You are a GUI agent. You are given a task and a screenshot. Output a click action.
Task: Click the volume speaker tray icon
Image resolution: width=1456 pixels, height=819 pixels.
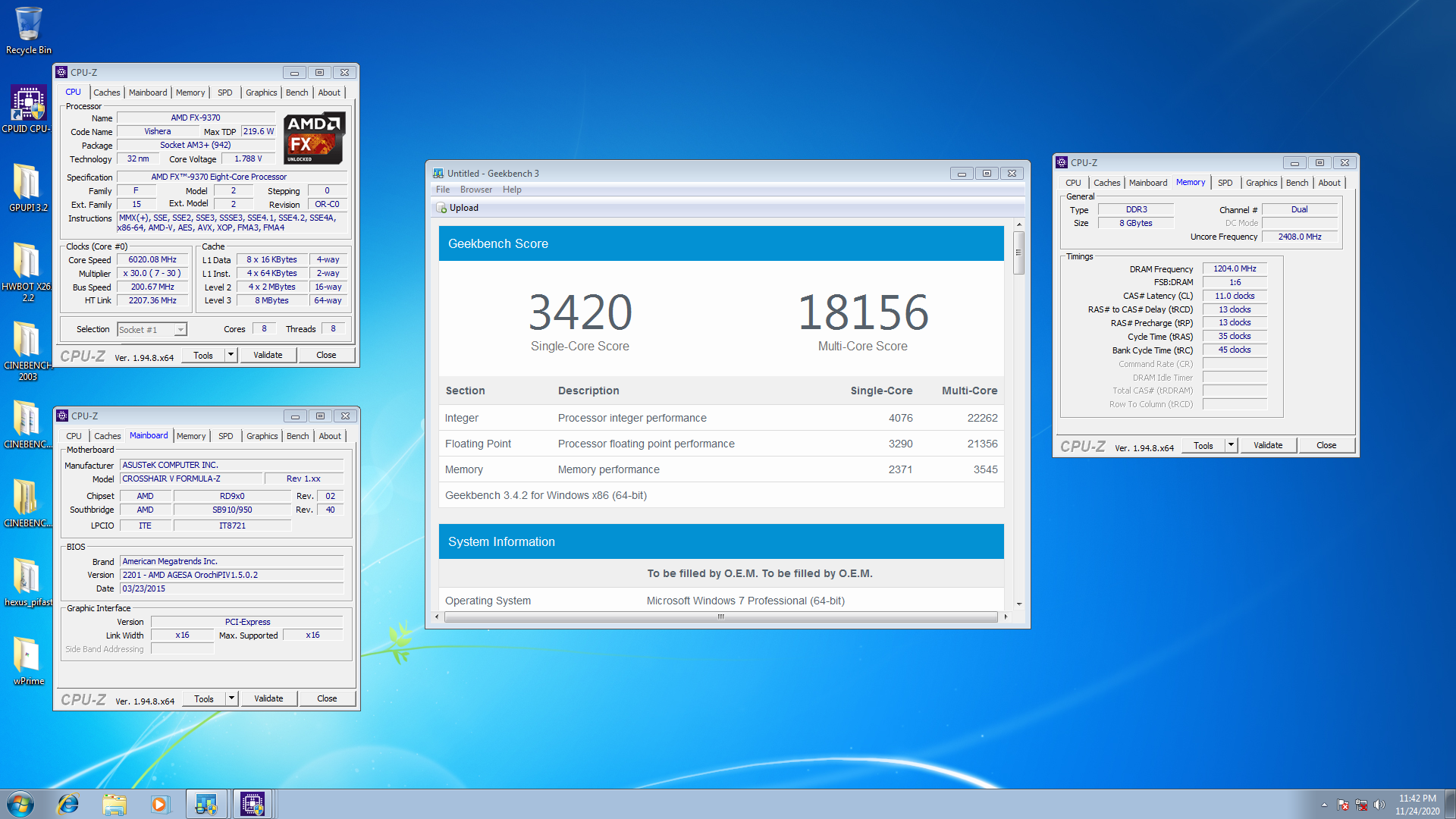[1379, 805]
